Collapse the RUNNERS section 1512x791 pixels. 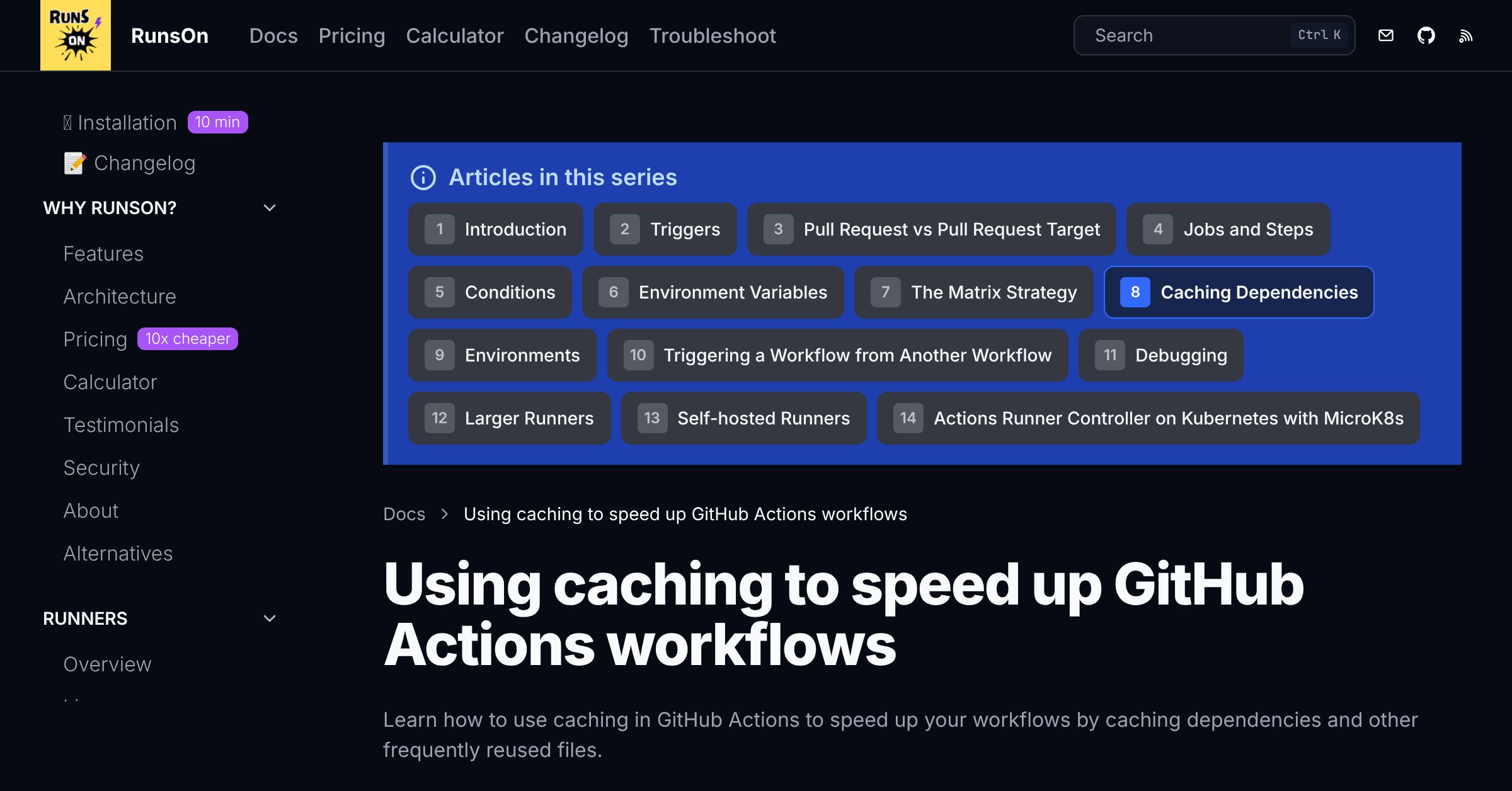coord(270,618)
